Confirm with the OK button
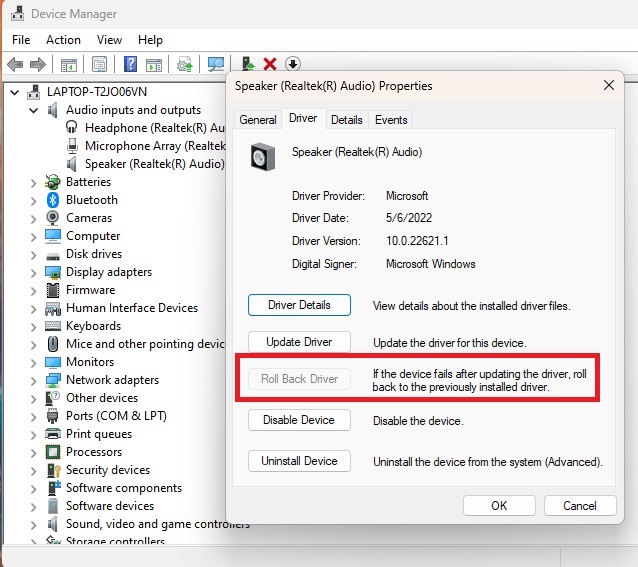 pyautogui.click(x=499, y=506)
